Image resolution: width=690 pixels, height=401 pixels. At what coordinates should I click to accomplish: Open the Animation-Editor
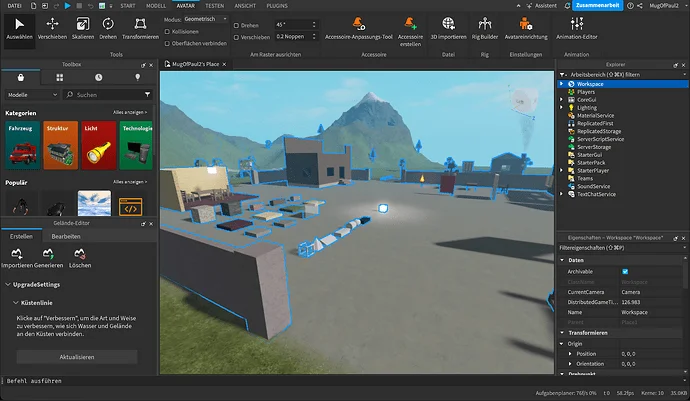click(x=576, y=29)
